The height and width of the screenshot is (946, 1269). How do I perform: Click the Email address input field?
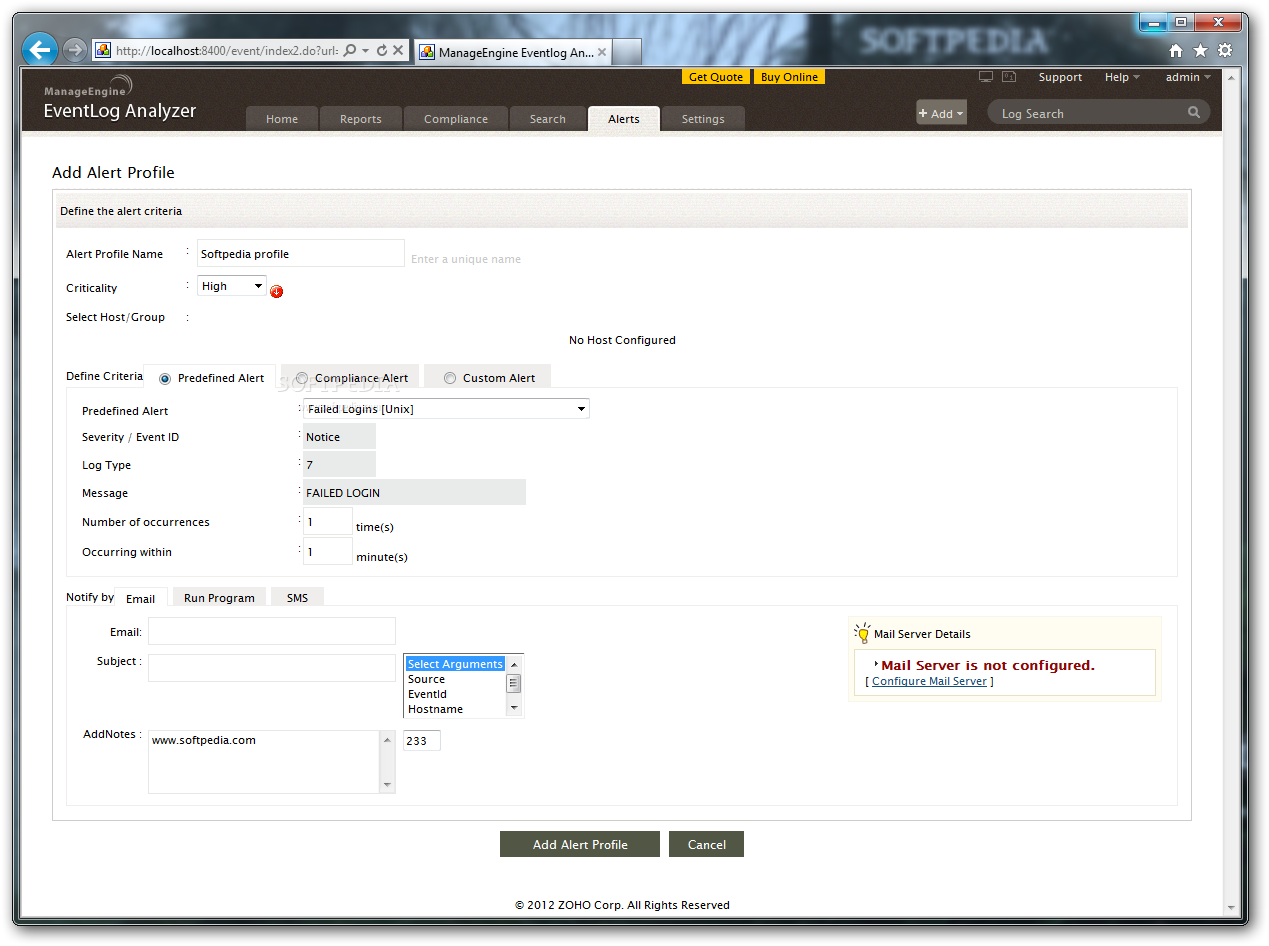[272, 631]
